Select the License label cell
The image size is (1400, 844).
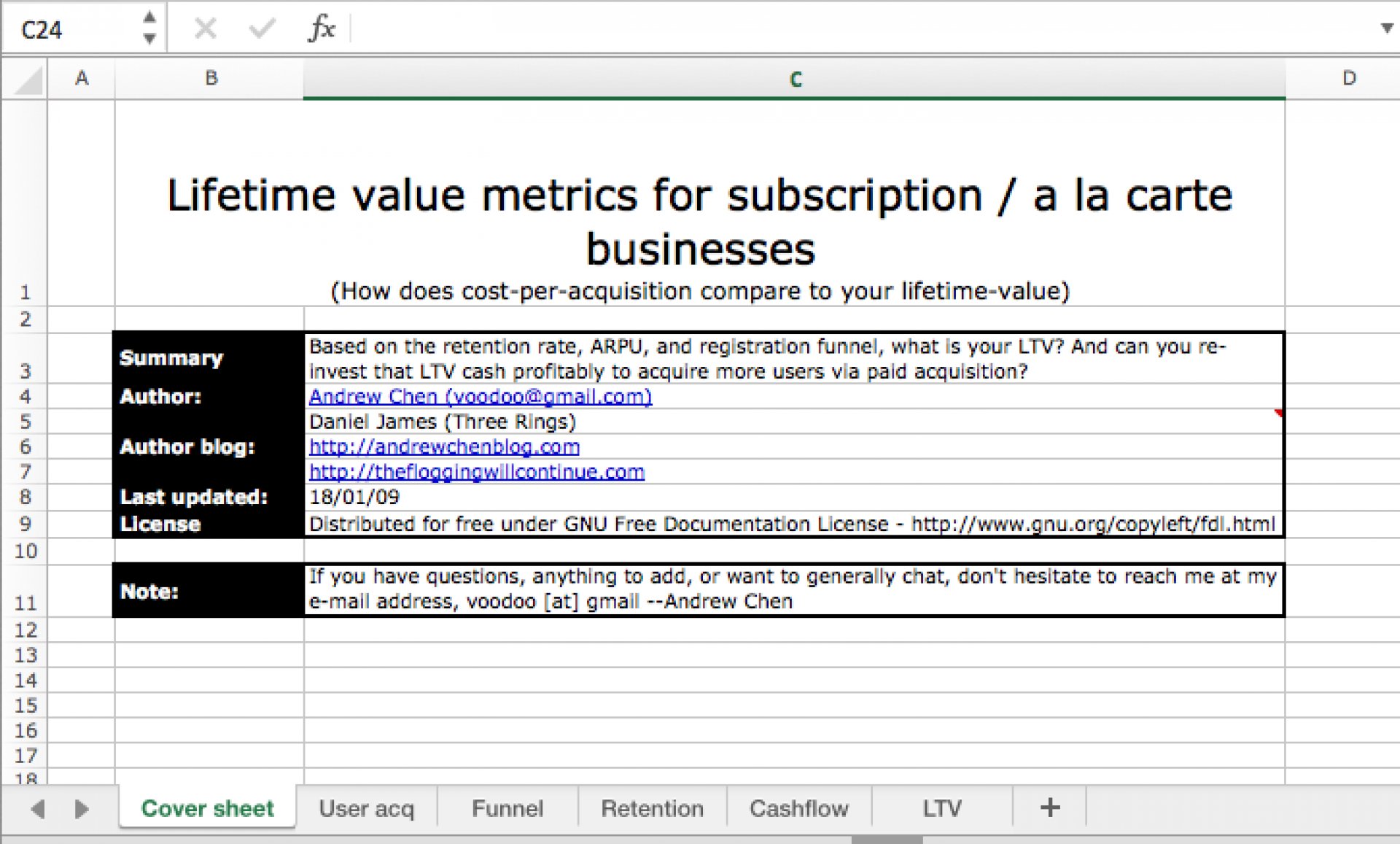[209, 524]
